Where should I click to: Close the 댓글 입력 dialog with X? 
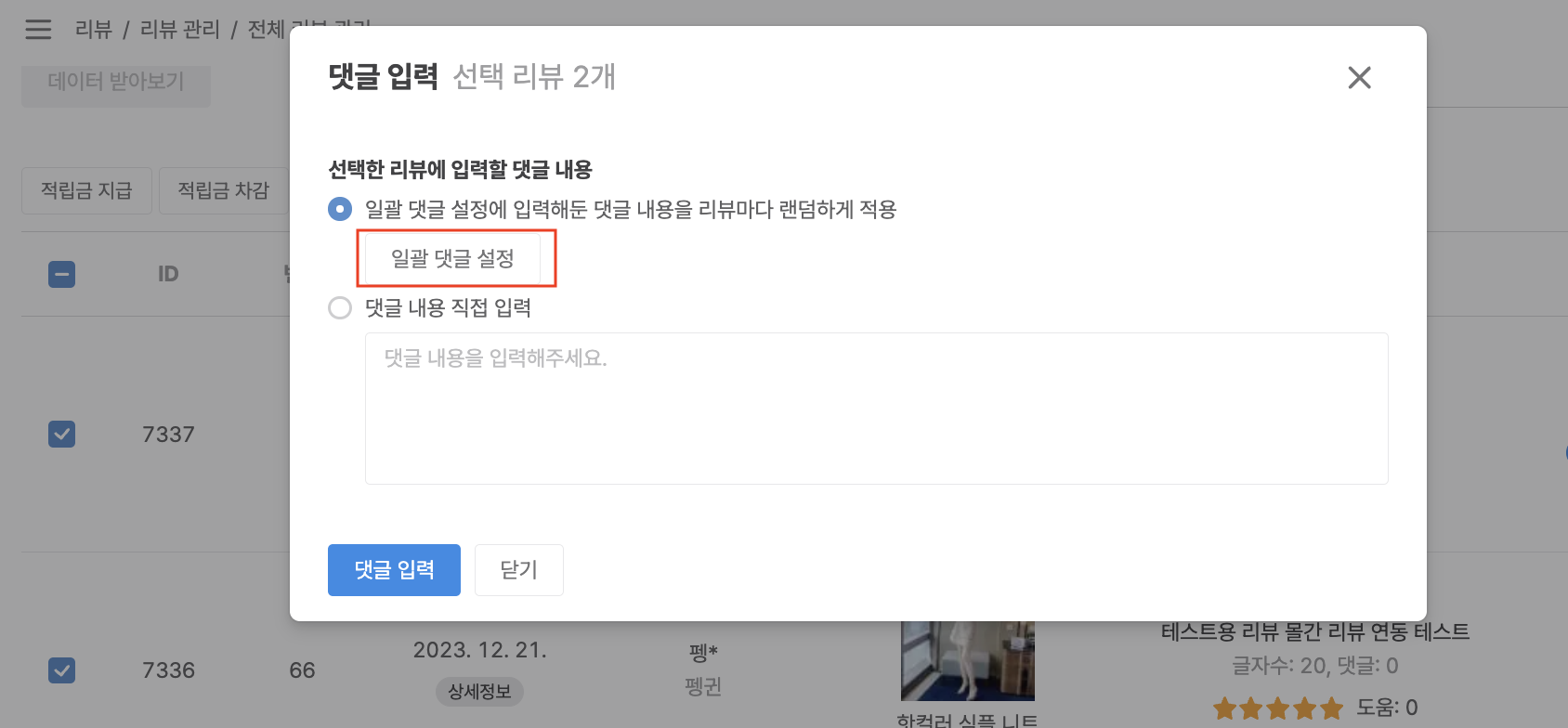click(x=1359, y=78)
